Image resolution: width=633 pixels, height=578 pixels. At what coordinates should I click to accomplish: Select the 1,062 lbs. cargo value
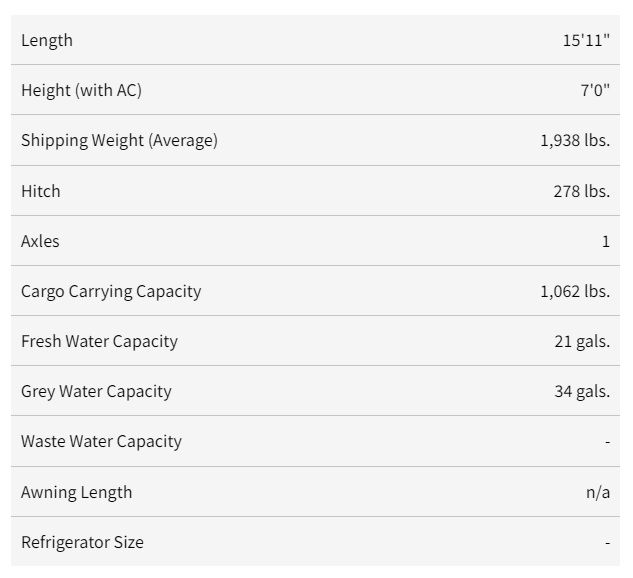pyautogui.click(x=575, y=291)
